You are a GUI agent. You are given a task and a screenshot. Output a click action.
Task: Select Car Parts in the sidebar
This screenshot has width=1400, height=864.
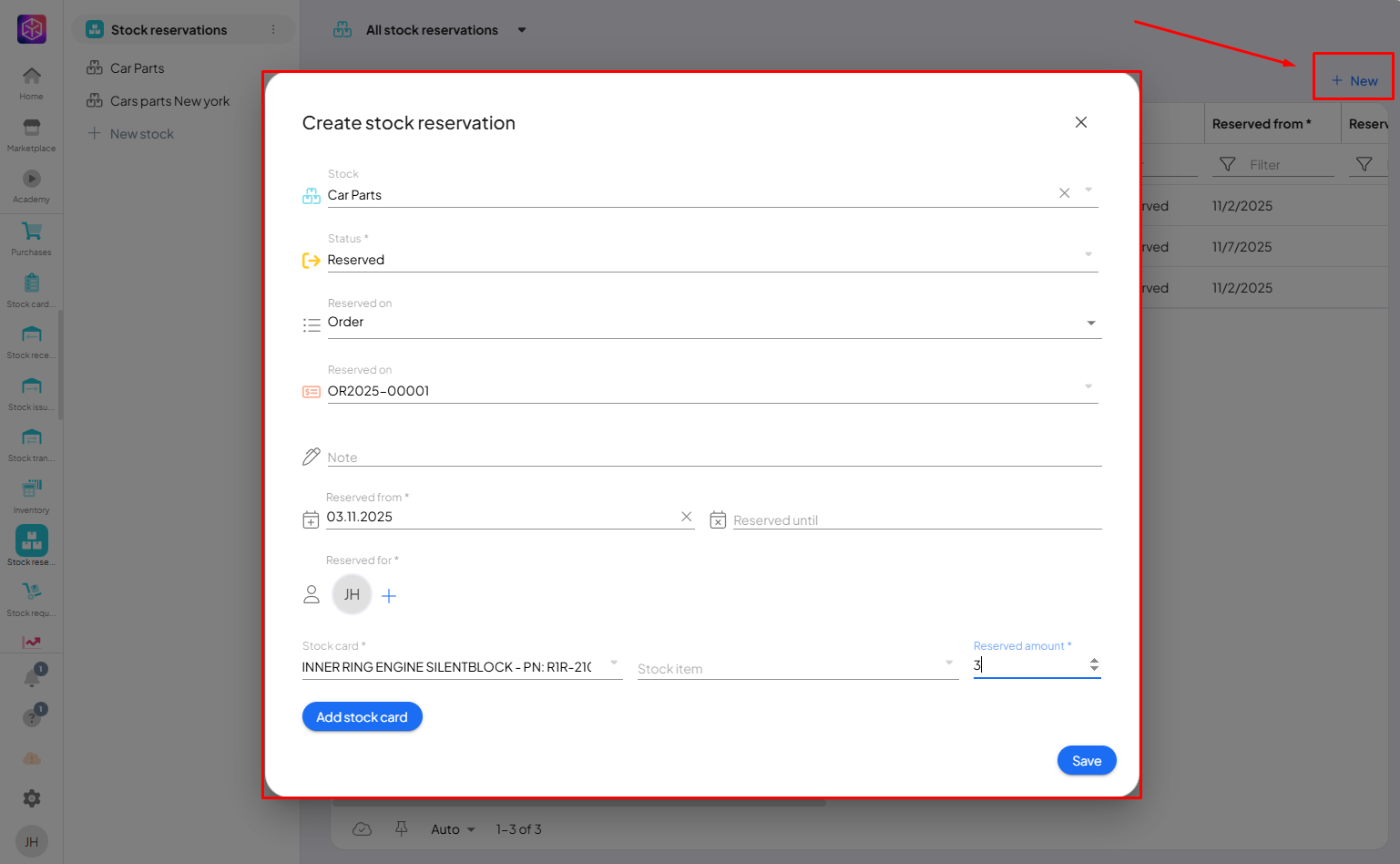pos(137,68)
